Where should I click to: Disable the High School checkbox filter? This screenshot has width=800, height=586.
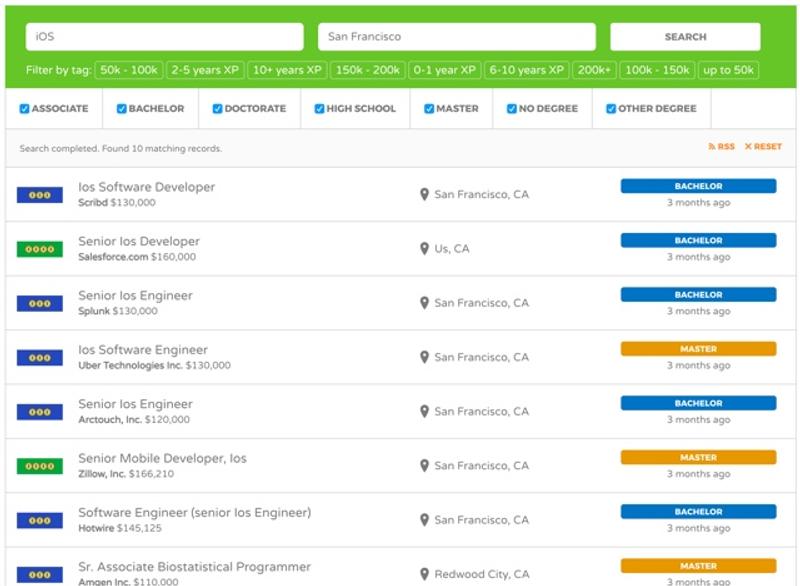(320, 109)
